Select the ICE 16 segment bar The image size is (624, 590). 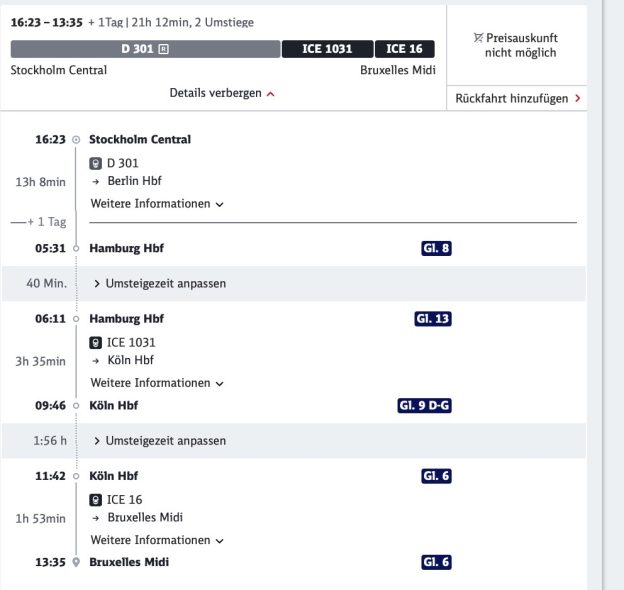tap(405, 49)
